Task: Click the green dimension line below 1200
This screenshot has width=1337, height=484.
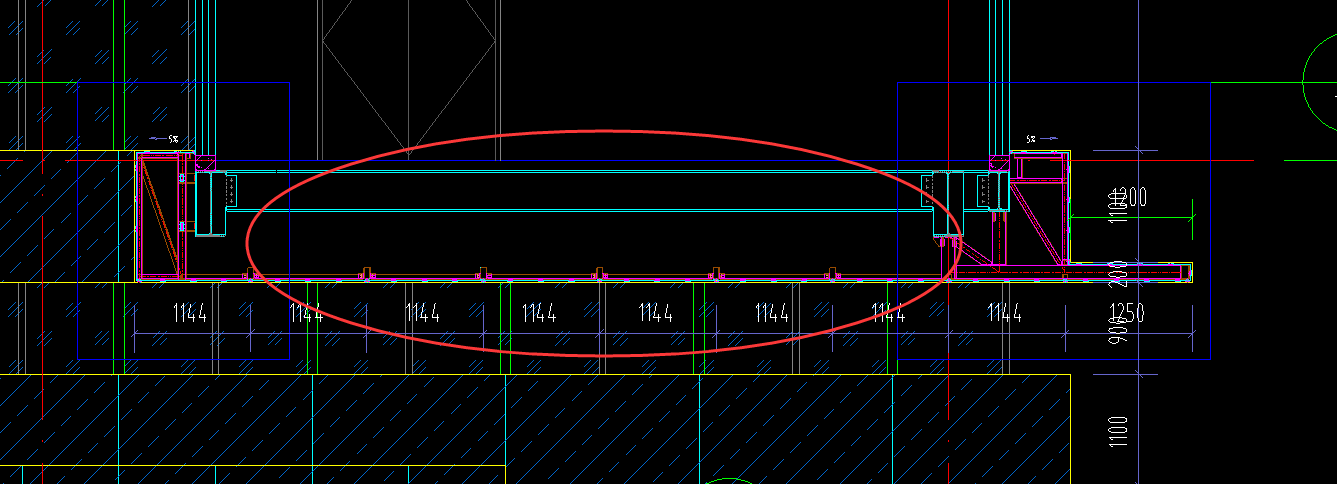Action: [x=1130, y=216]
